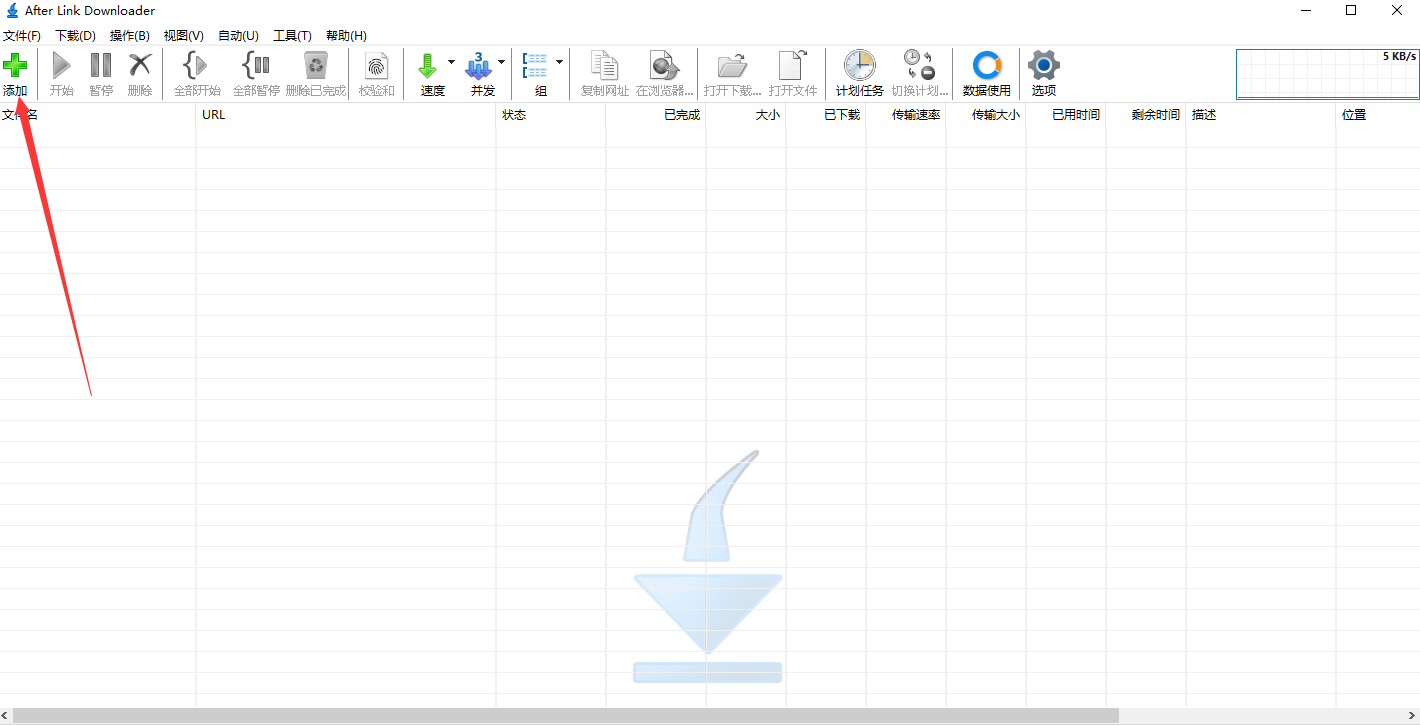
Task: Click the Delete (删除) X icon
Action: (x=140, y=66)
